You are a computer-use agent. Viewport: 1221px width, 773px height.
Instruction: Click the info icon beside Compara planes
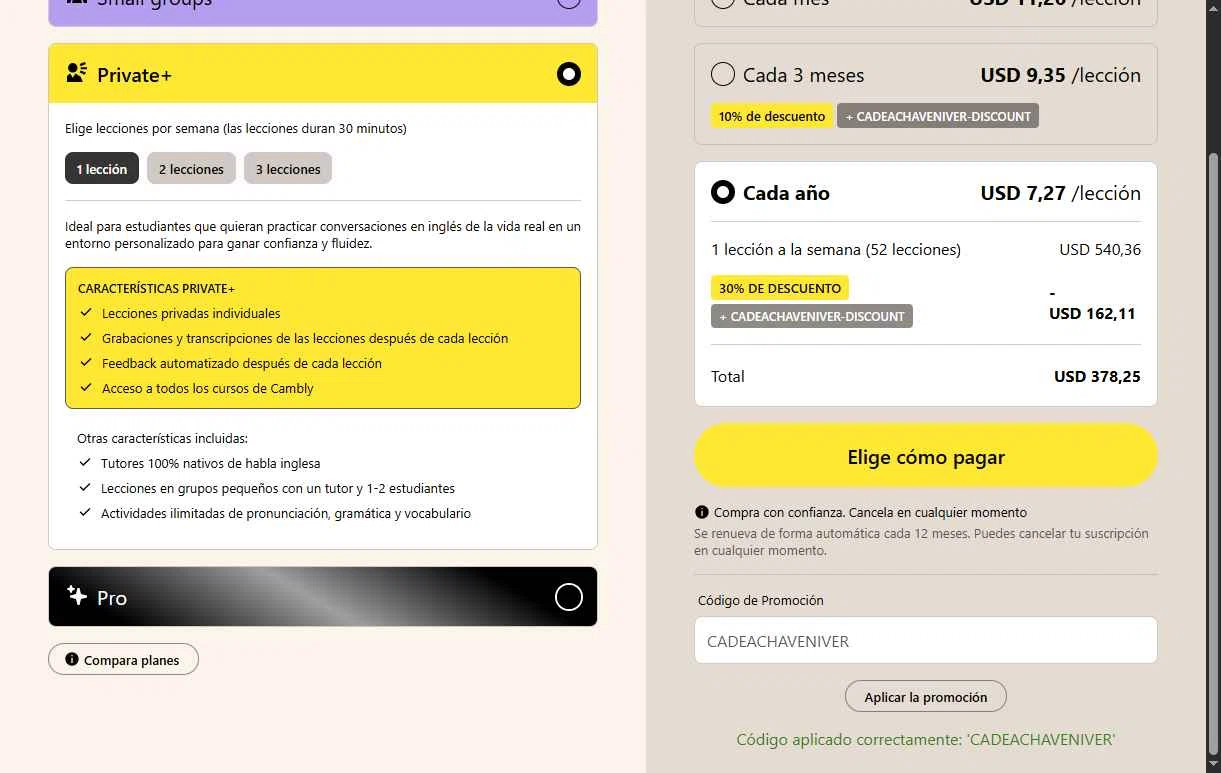[x=72, y=660]
